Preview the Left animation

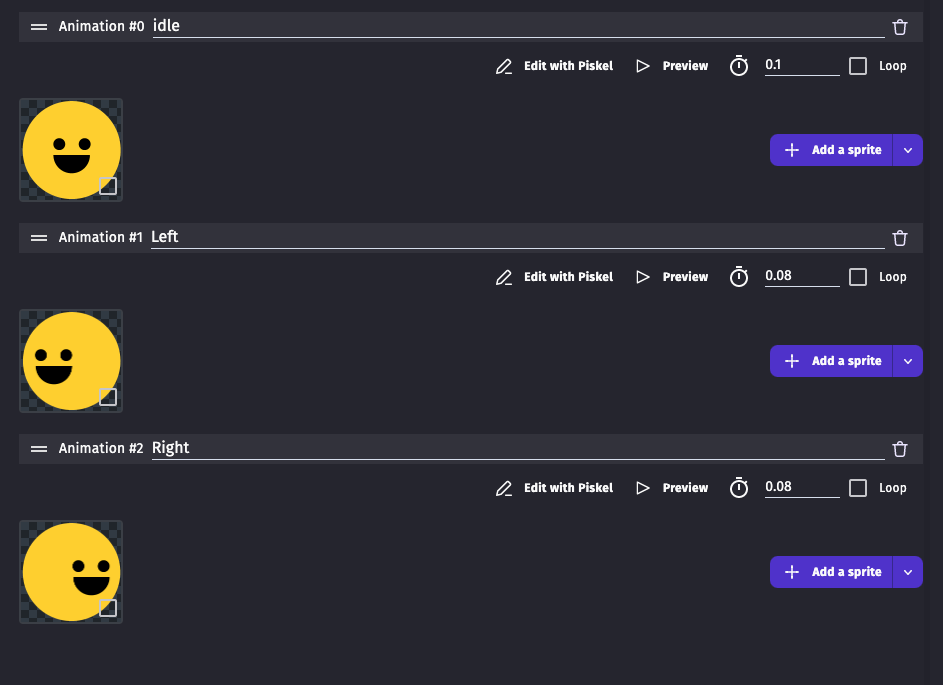pyautogui.click(x=673, y=277)
